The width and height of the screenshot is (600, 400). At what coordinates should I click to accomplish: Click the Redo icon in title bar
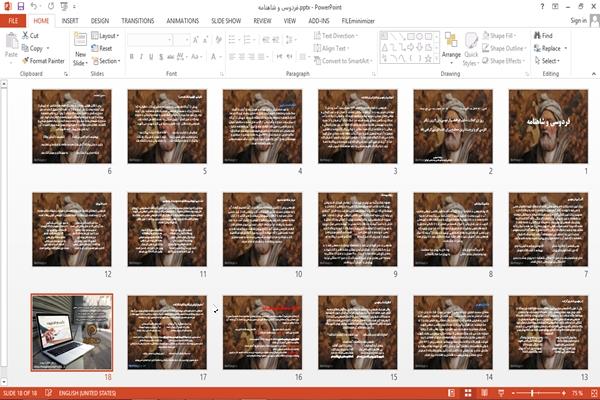click(51, 6)
